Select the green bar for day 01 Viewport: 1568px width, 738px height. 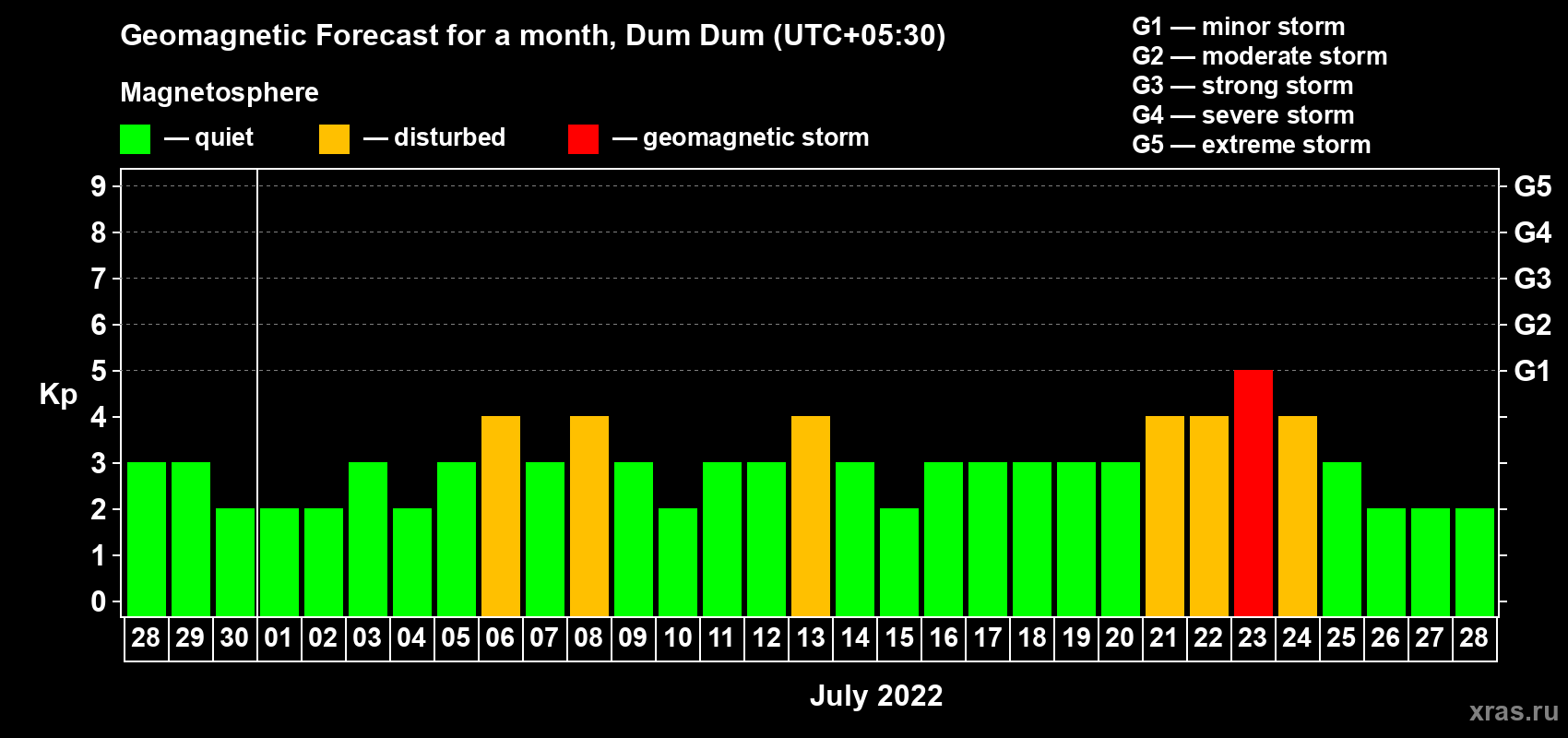(279, 562)
